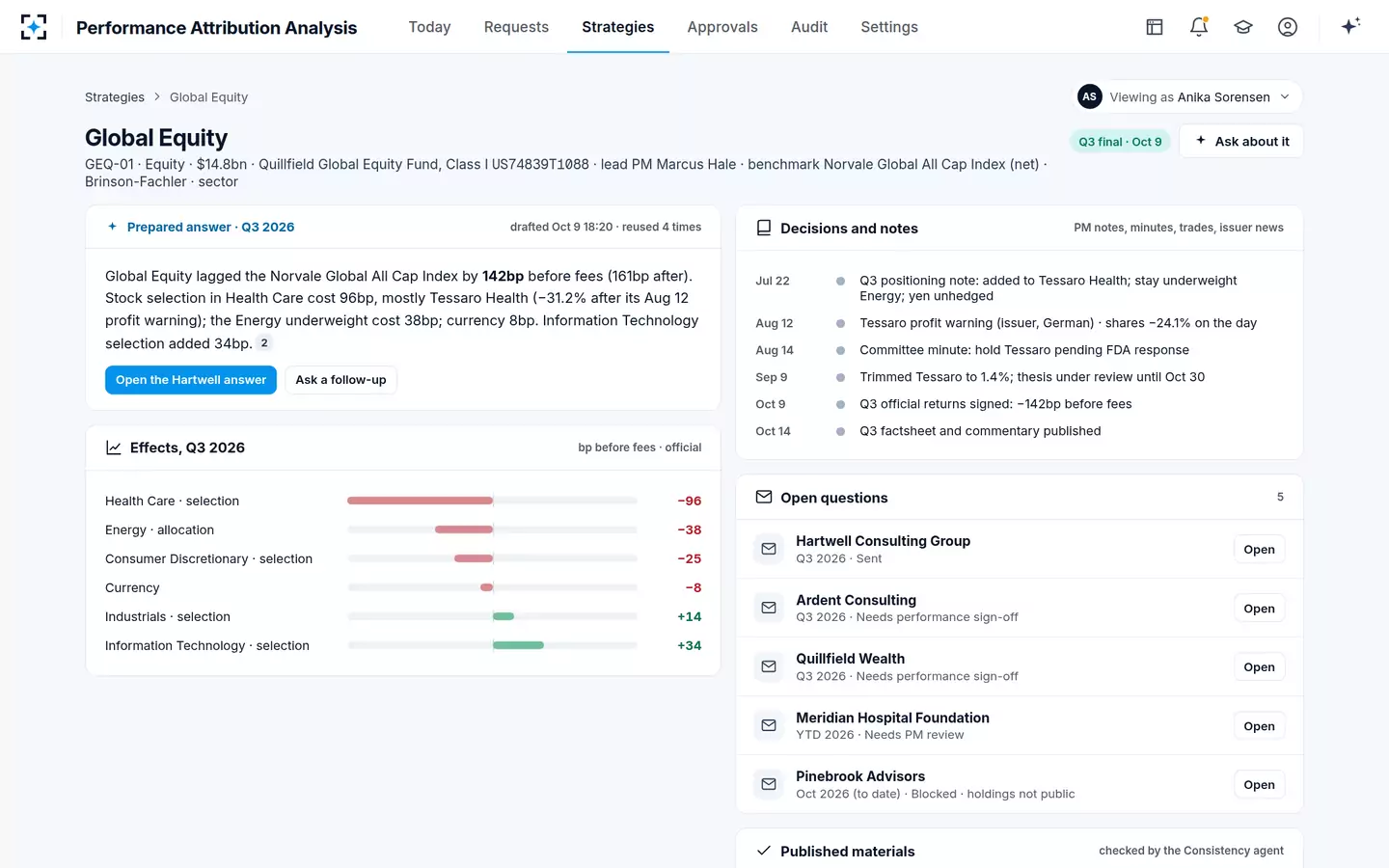Image resolution: width=1389 pixels, height=868 pixels.
Task: Open the Ardent Consulting question
Action: tap(1259, 608)
